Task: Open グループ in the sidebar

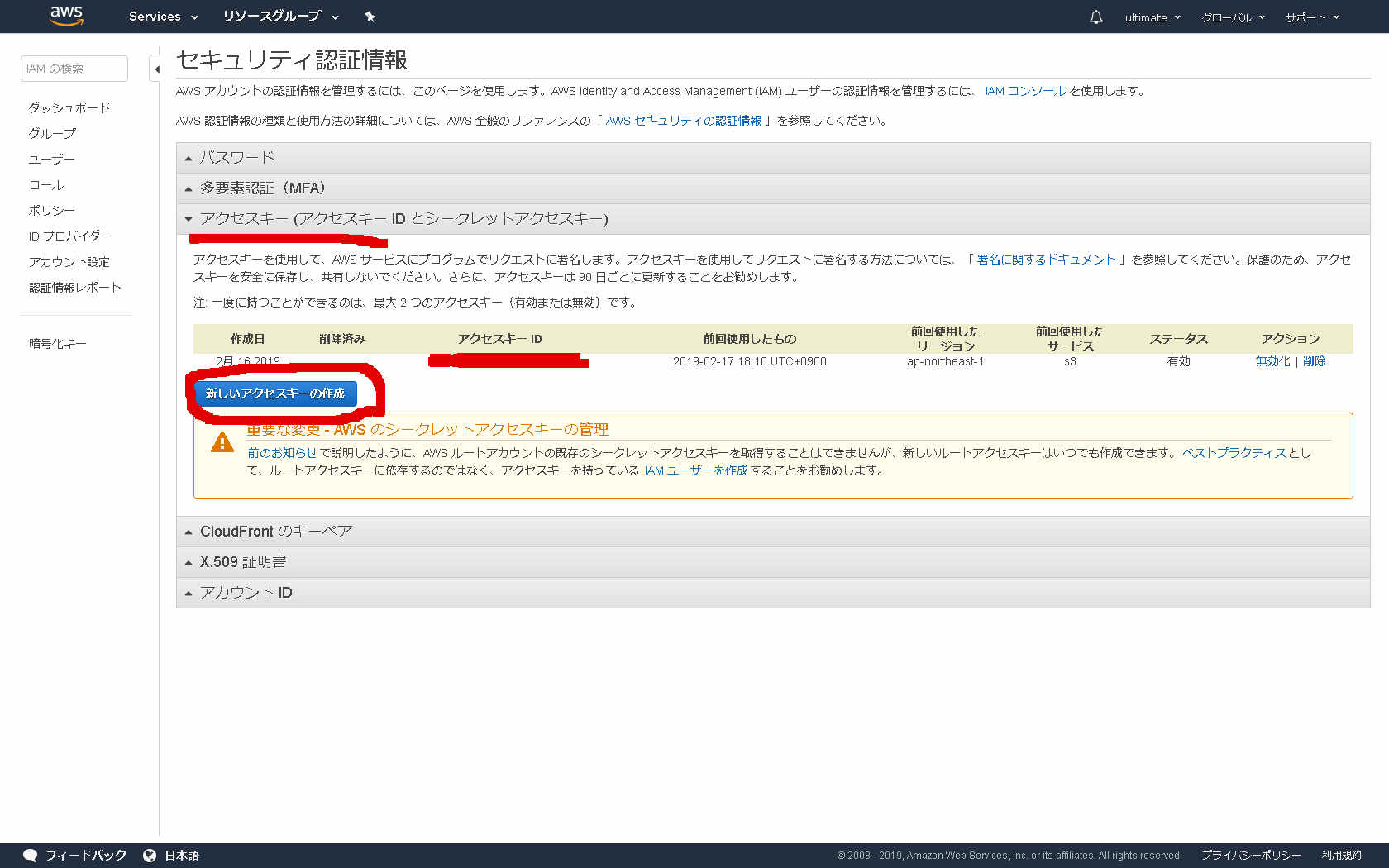Action: click(52, 133)
